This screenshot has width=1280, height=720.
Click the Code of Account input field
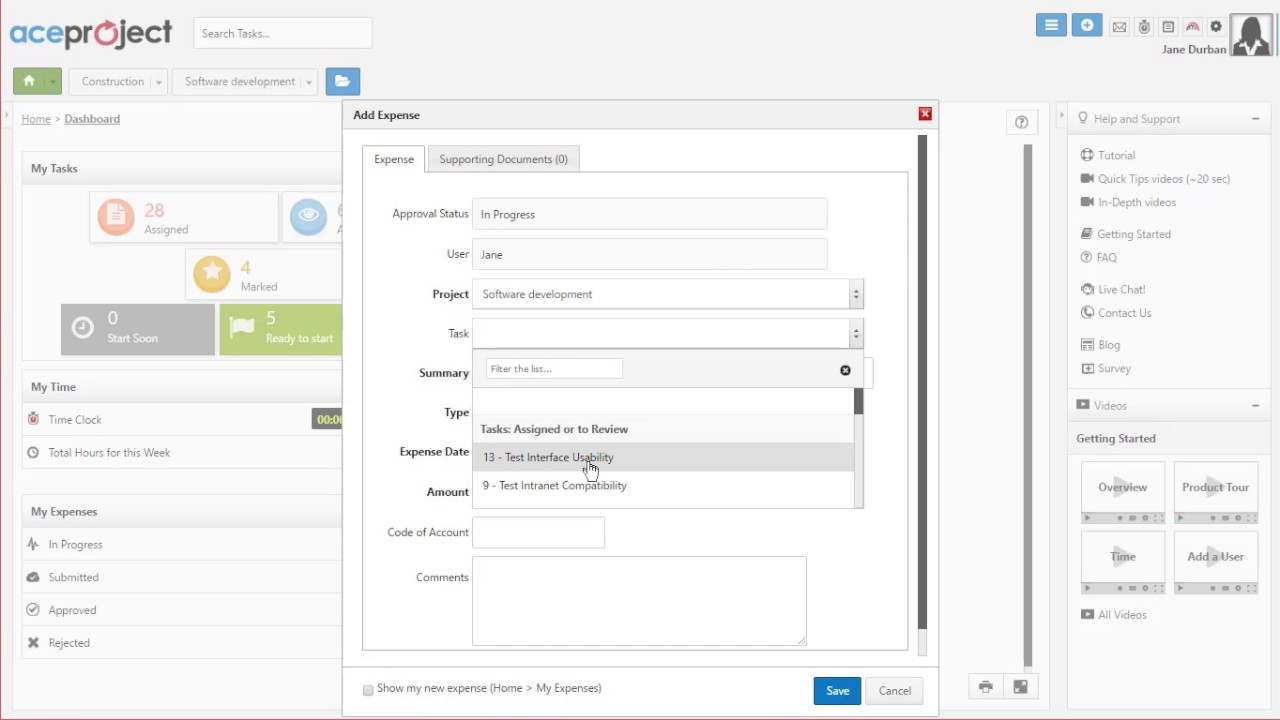tap(538, 532)
